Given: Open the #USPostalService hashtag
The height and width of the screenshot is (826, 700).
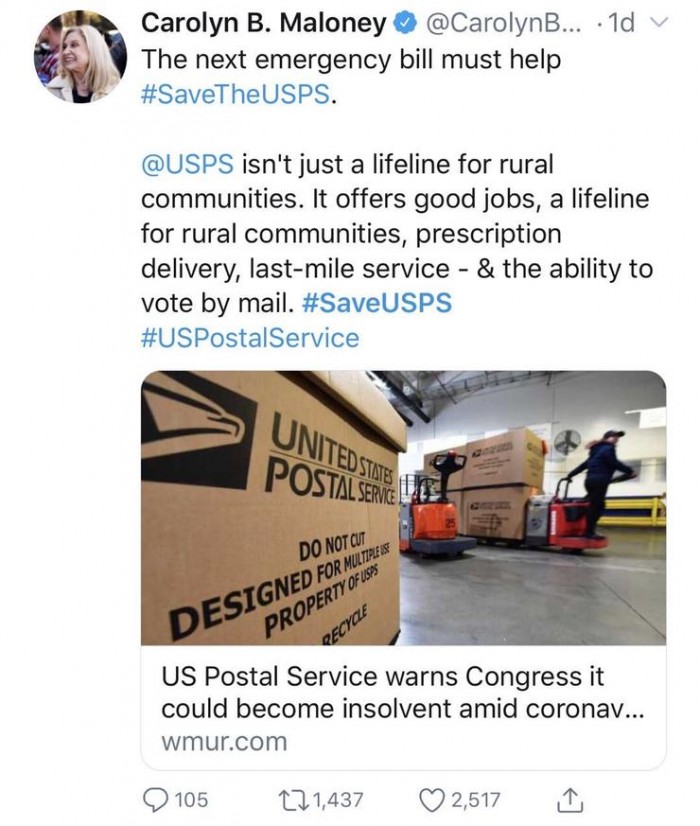Looking at the screenshot, I should click(x=250, y=337).
